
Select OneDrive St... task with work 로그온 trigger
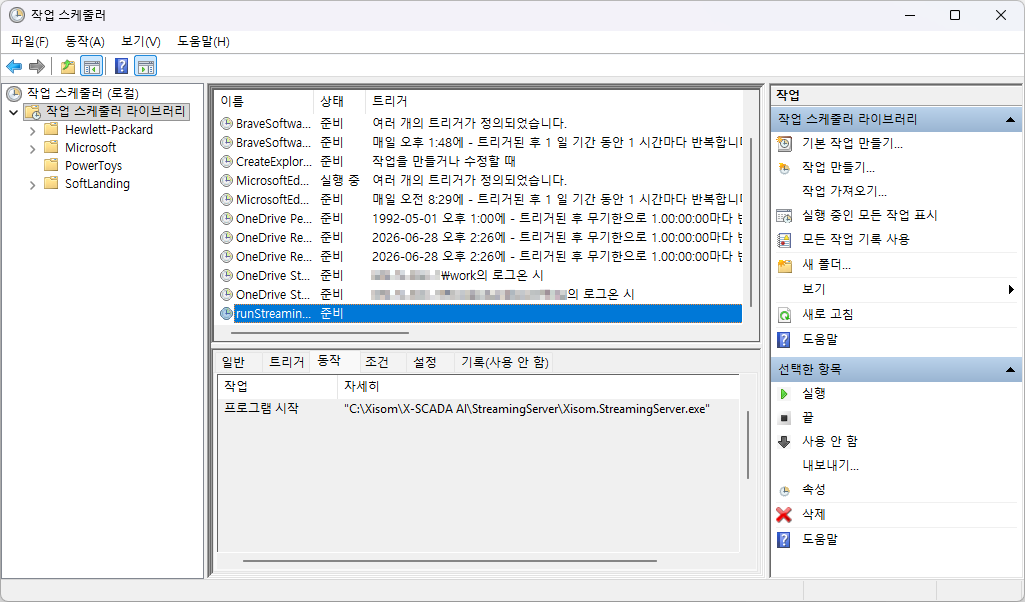(479, 276)
